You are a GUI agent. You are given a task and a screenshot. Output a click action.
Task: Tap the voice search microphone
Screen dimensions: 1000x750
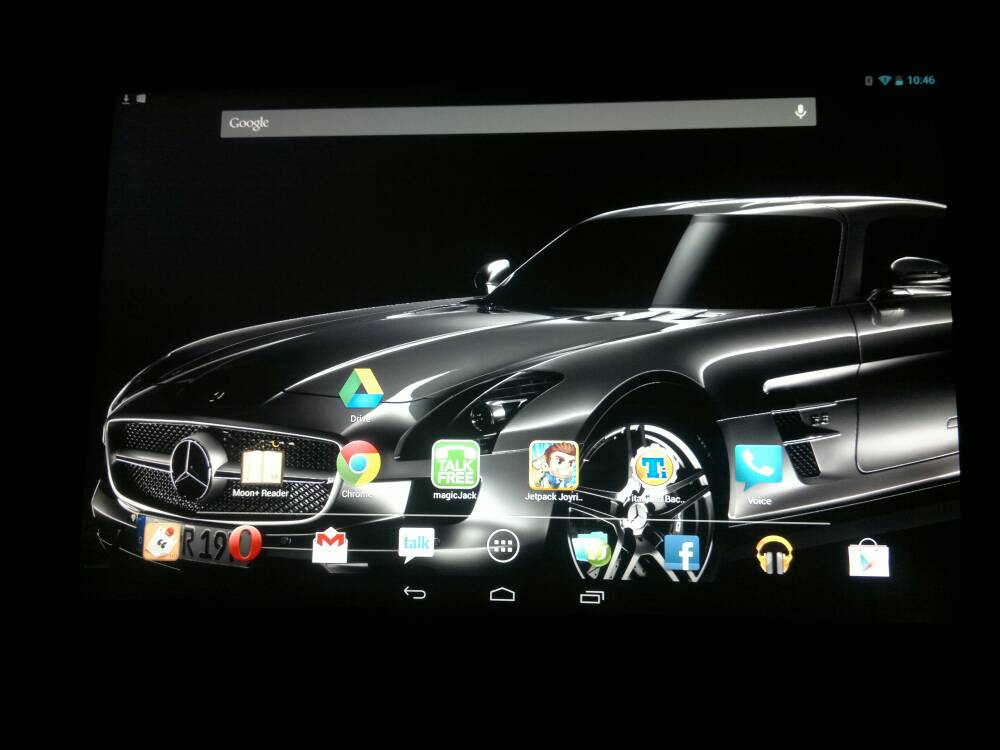pyautogui.click(x=800, y=112)
